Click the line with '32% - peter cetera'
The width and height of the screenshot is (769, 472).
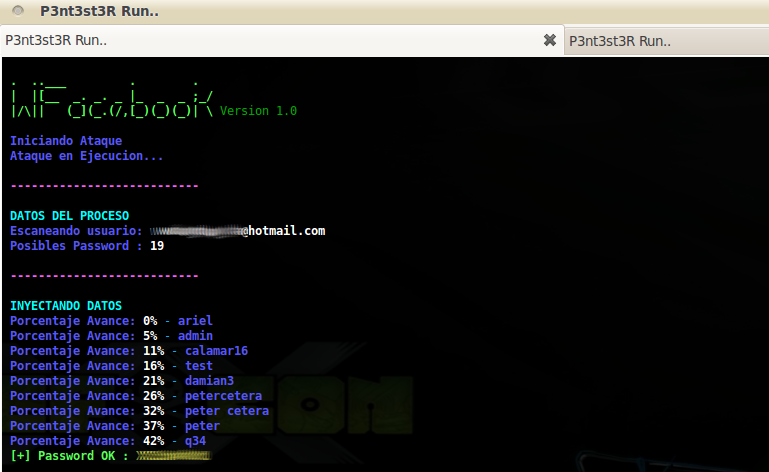point(139,411)
